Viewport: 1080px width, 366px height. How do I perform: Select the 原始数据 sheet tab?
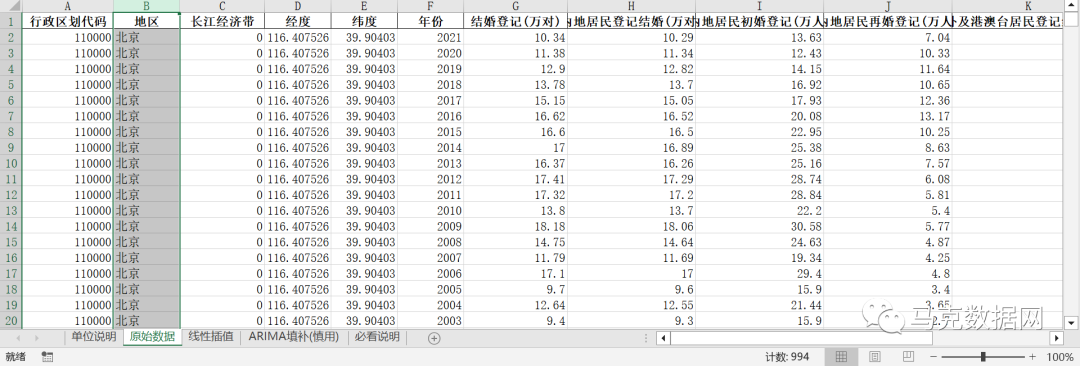pyautogui.click(x=152, y=337)
